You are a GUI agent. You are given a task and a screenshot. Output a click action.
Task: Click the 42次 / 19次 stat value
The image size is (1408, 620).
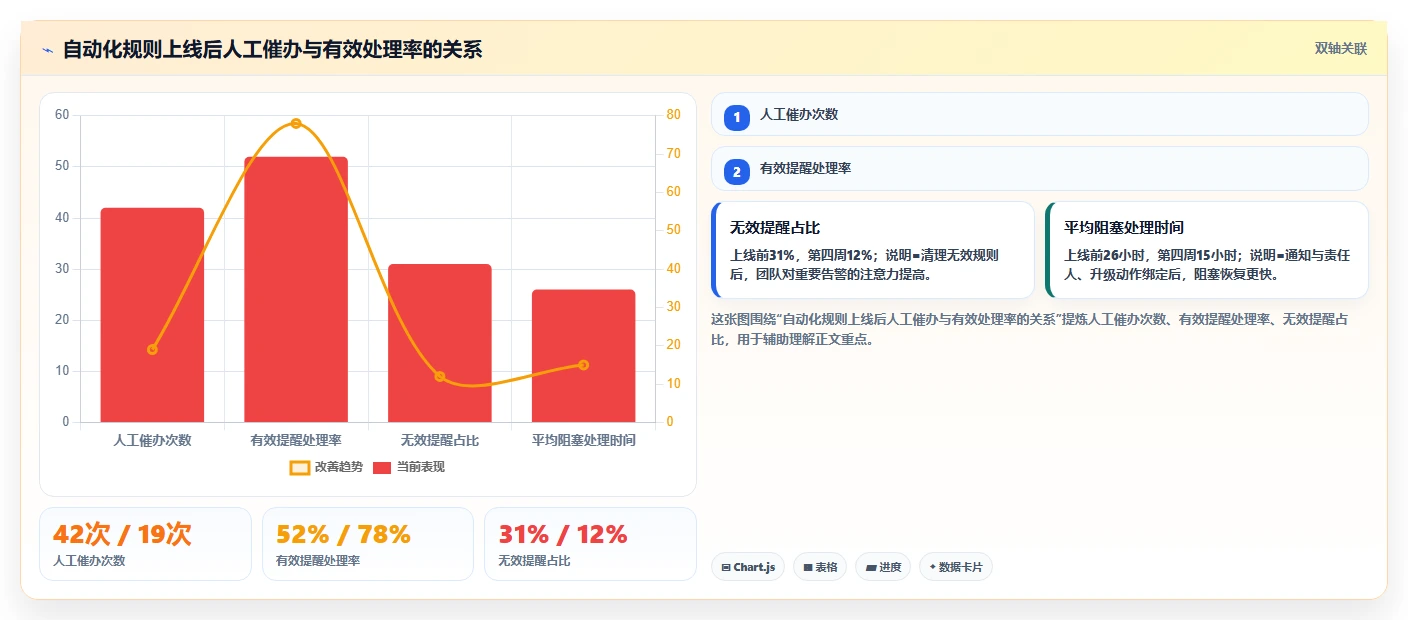122,535
